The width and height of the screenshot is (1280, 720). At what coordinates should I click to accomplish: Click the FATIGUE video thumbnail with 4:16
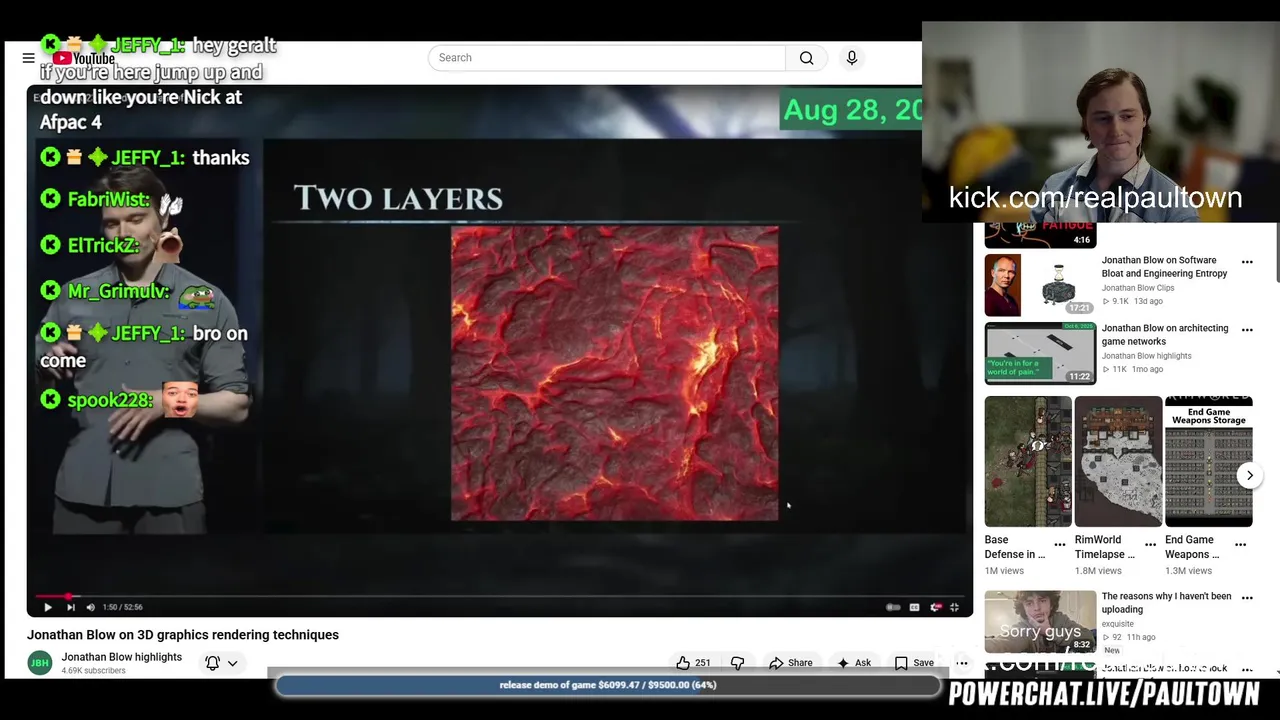tap(1040, 236)
